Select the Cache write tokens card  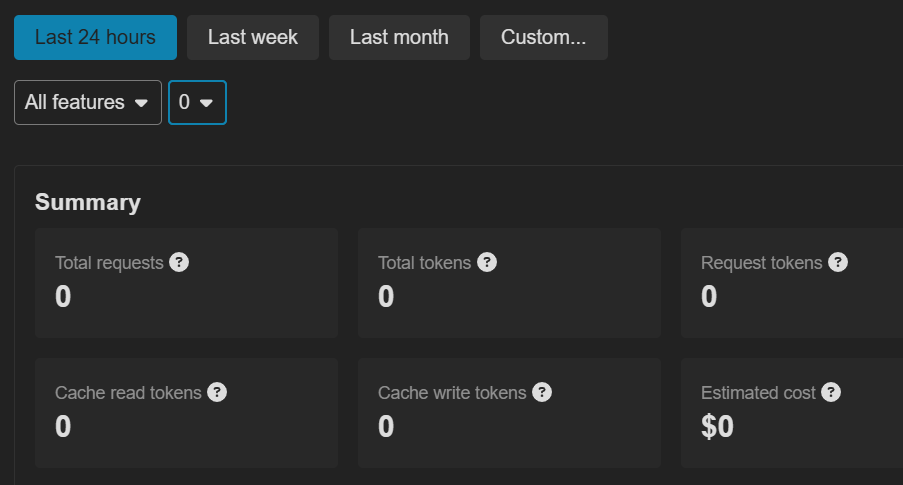pyautogui.click(x=510, y=413)
